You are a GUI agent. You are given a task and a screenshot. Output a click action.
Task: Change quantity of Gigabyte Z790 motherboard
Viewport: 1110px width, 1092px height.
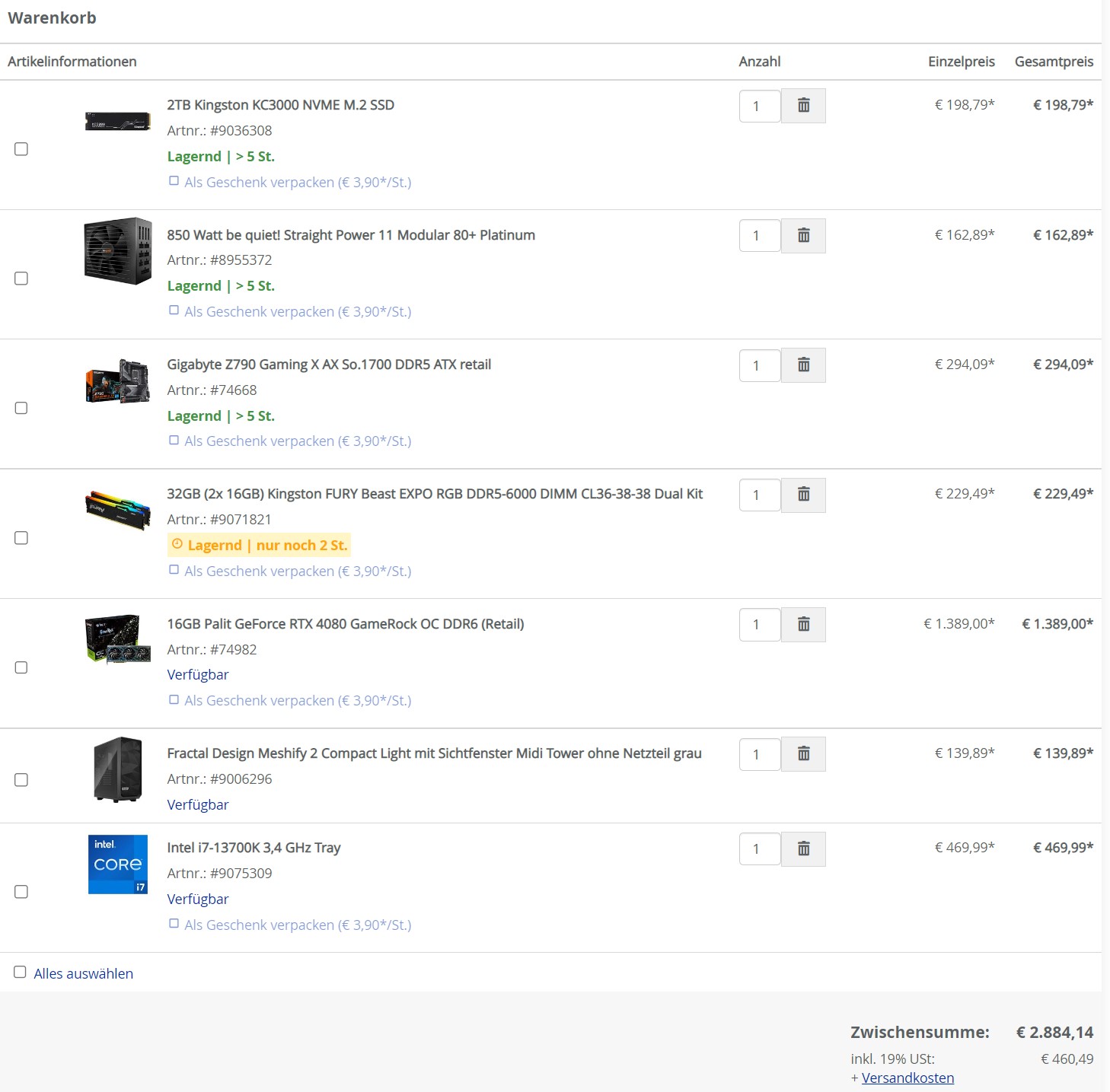(x=760, y=365)
